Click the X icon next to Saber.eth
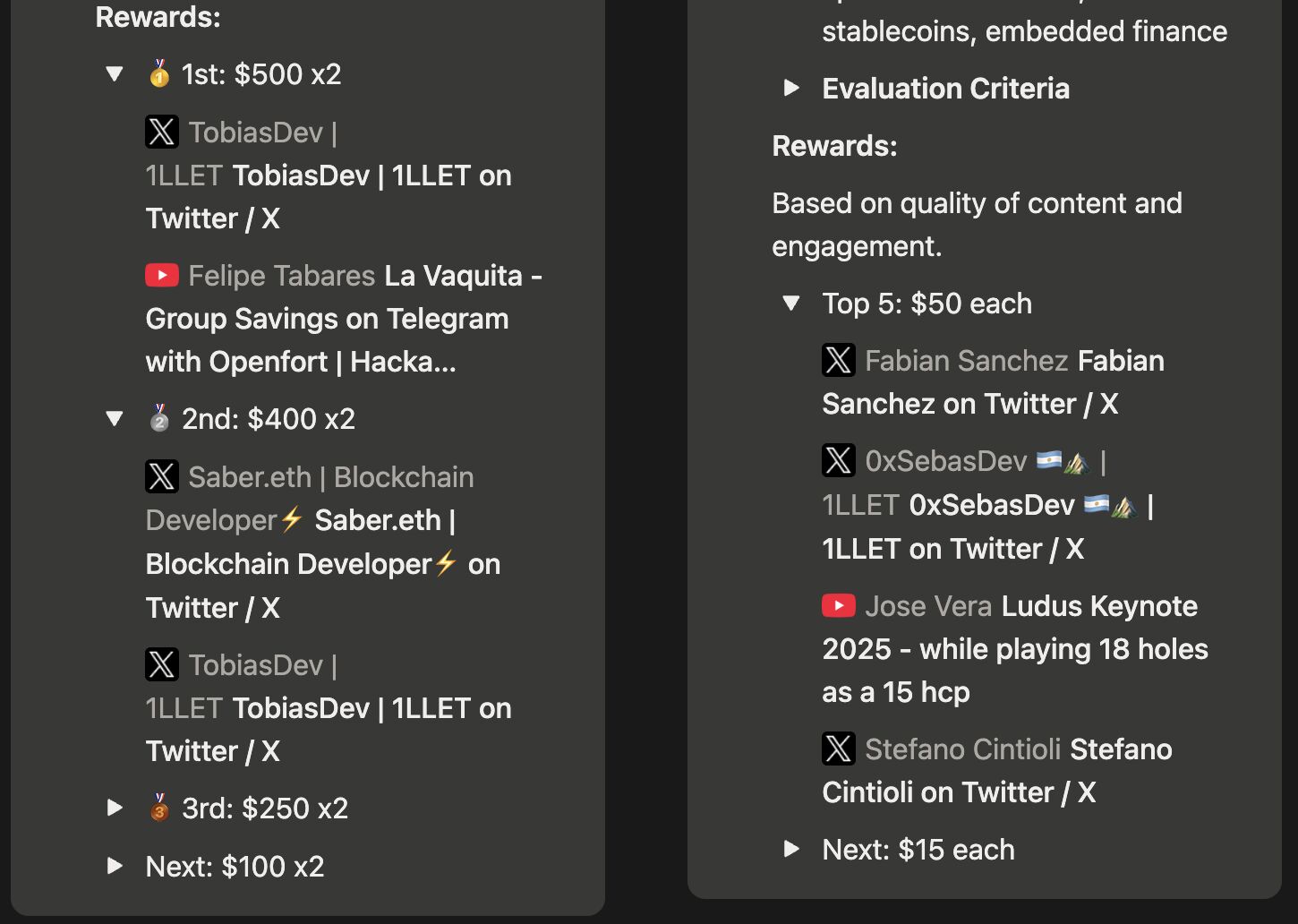The width and height of the screenshot is (1298, 924). 162,477
